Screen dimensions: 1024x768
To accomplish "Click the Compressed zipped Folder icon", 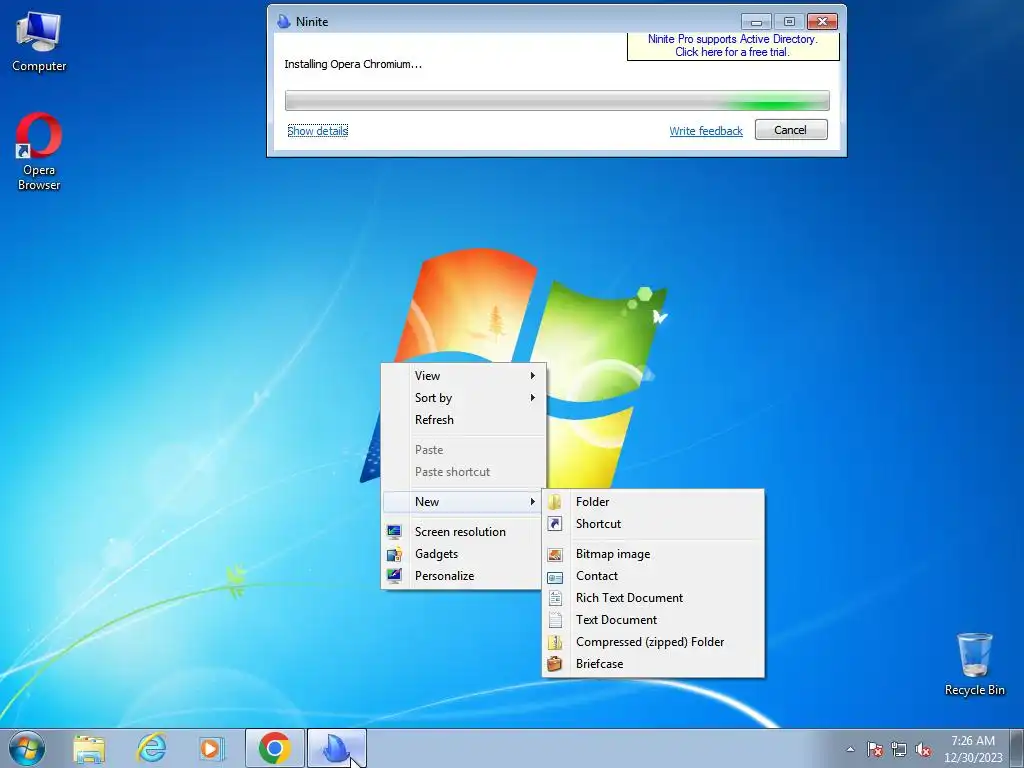I will tap(555, 642).
